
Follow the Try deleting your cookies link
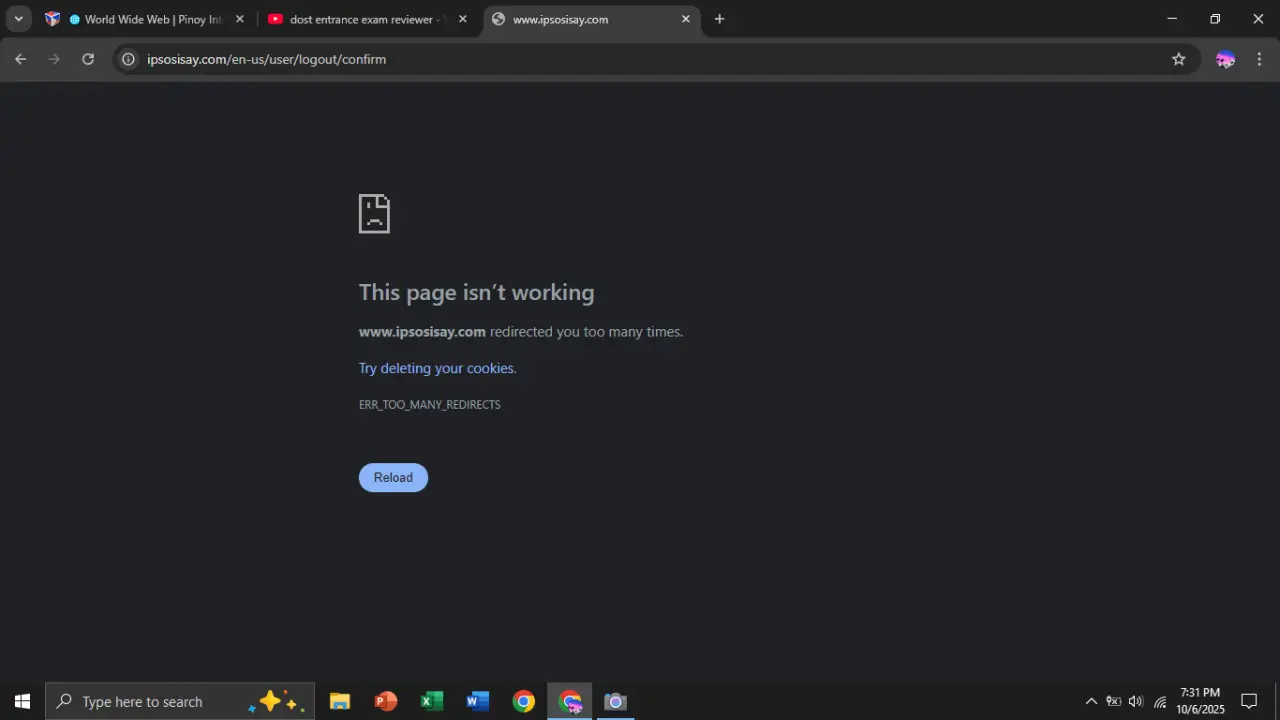tap(437, 368)
